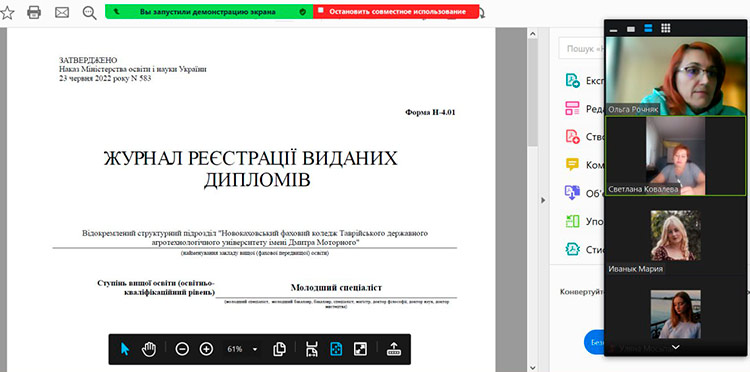This screenshot has height=372, width=750.
Task: Open the page display copy-pages icon
Action: [x=279, y=349]
